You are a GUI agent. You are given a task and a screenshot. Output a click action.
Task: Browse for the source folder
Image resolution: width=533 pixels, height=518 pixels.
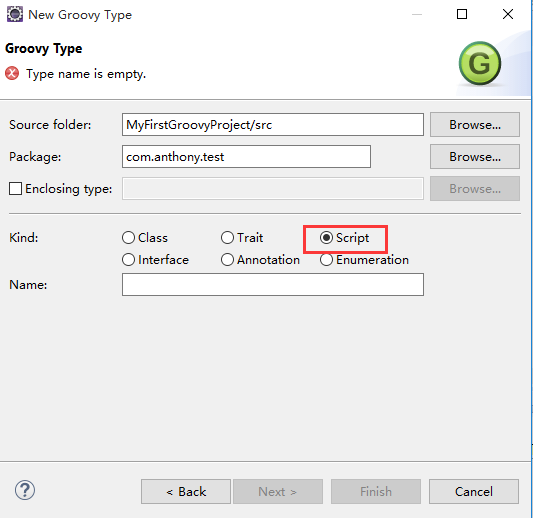[x=475, y=125]
